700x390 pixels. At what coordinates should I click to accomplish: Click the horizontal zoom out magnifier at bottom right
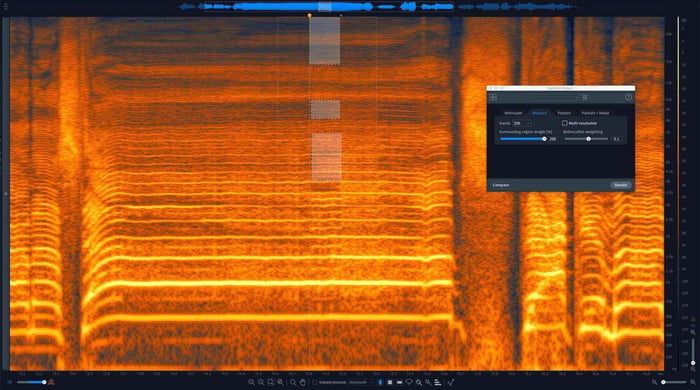pyautogui.click(x=654, y=382)
